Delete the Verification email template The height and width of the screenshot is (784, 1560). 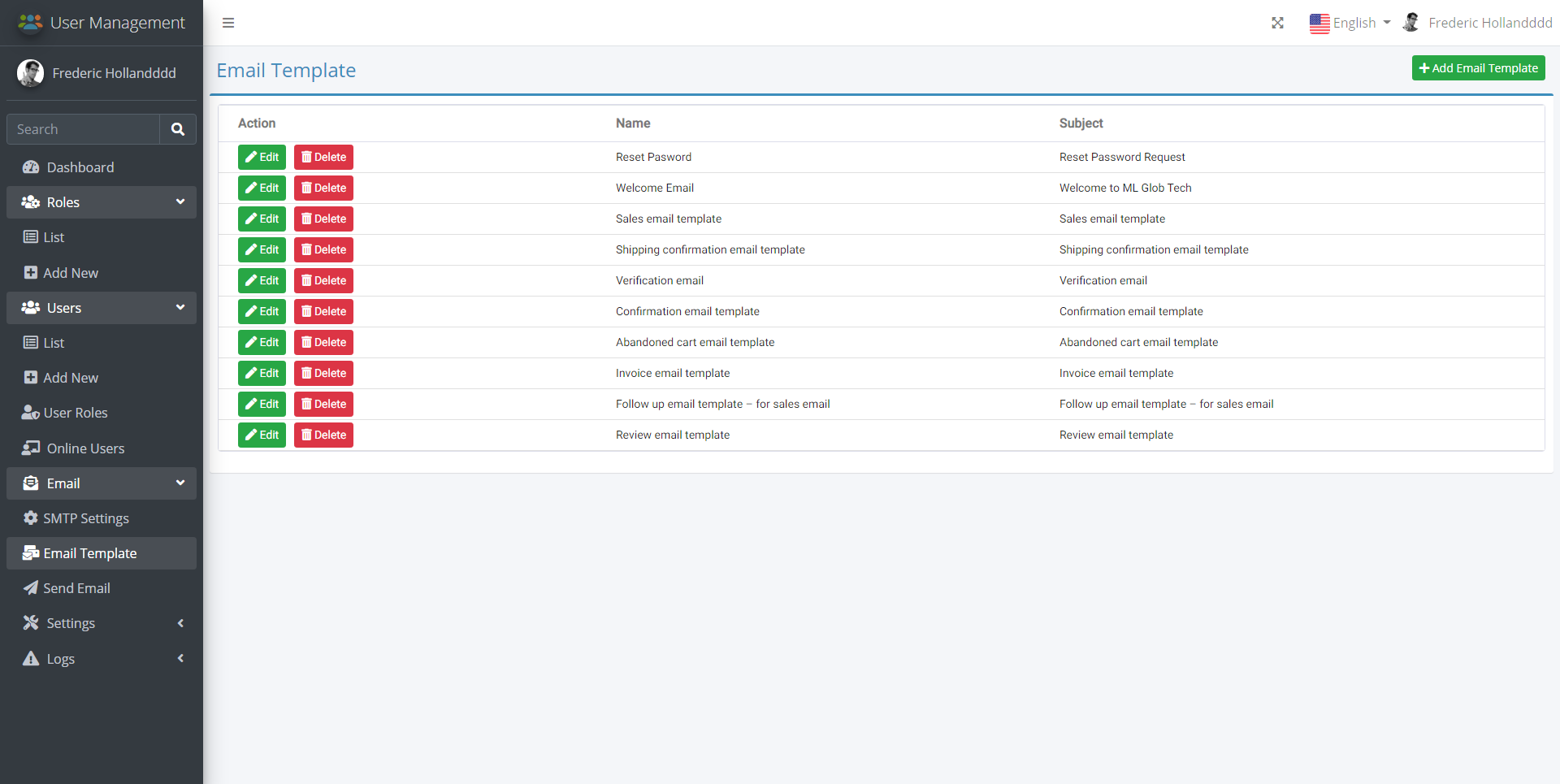[x=323, y=280]
